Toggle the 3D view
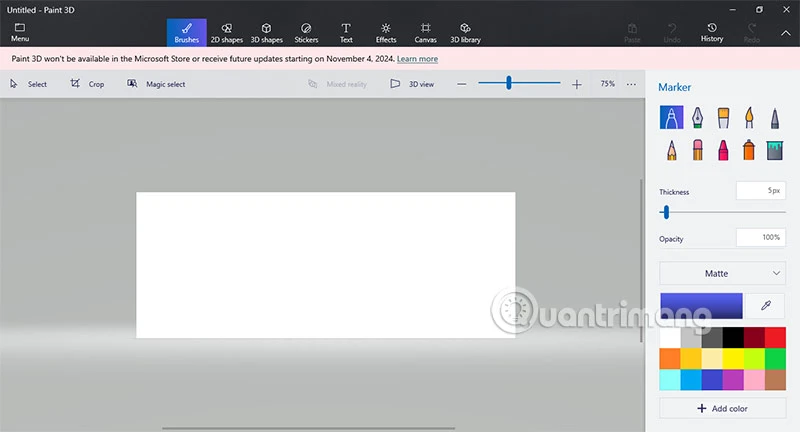 [412, 84]
